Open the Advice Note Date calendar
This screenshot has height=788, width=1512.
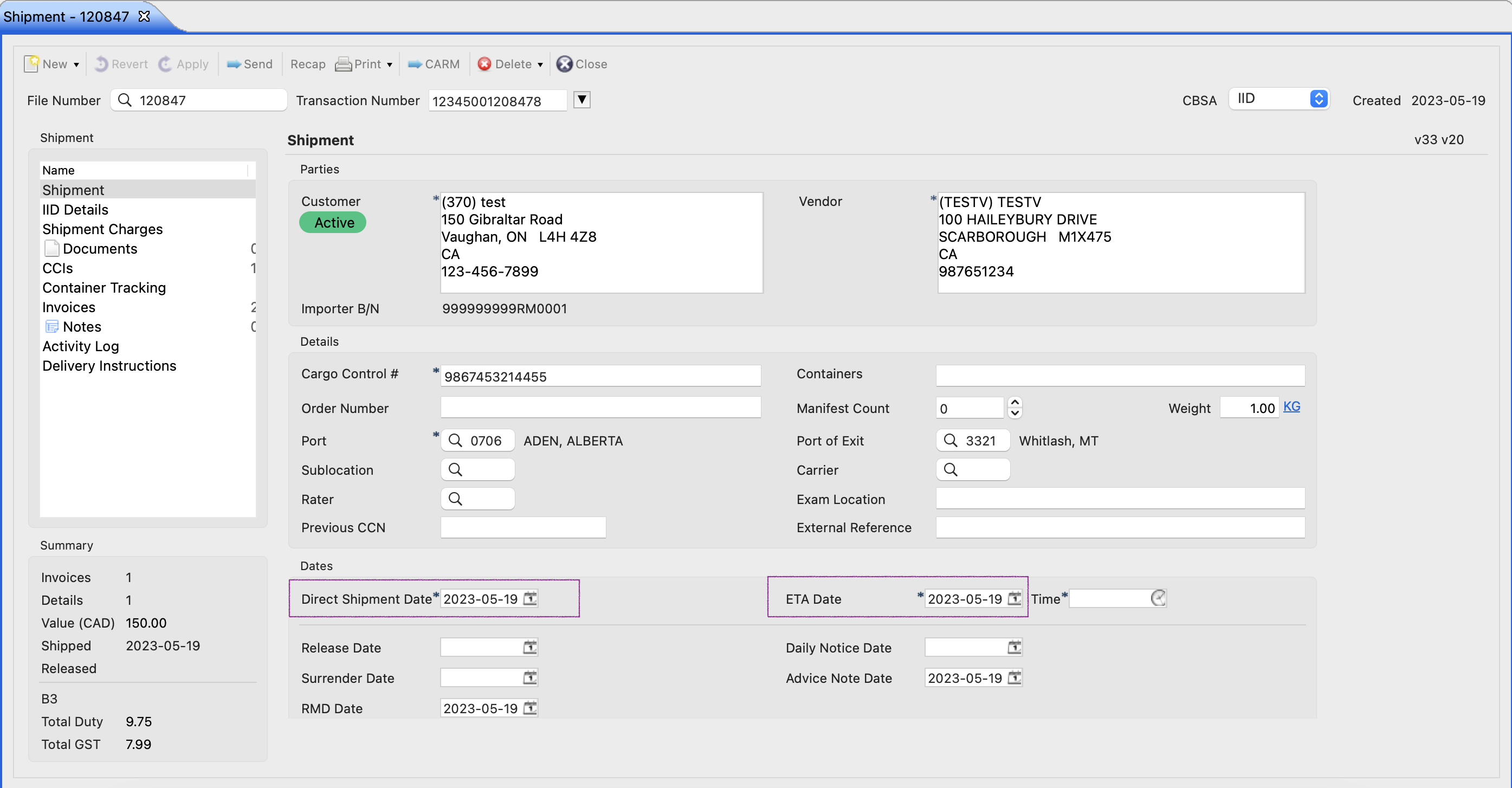[x=1015, y=677]
